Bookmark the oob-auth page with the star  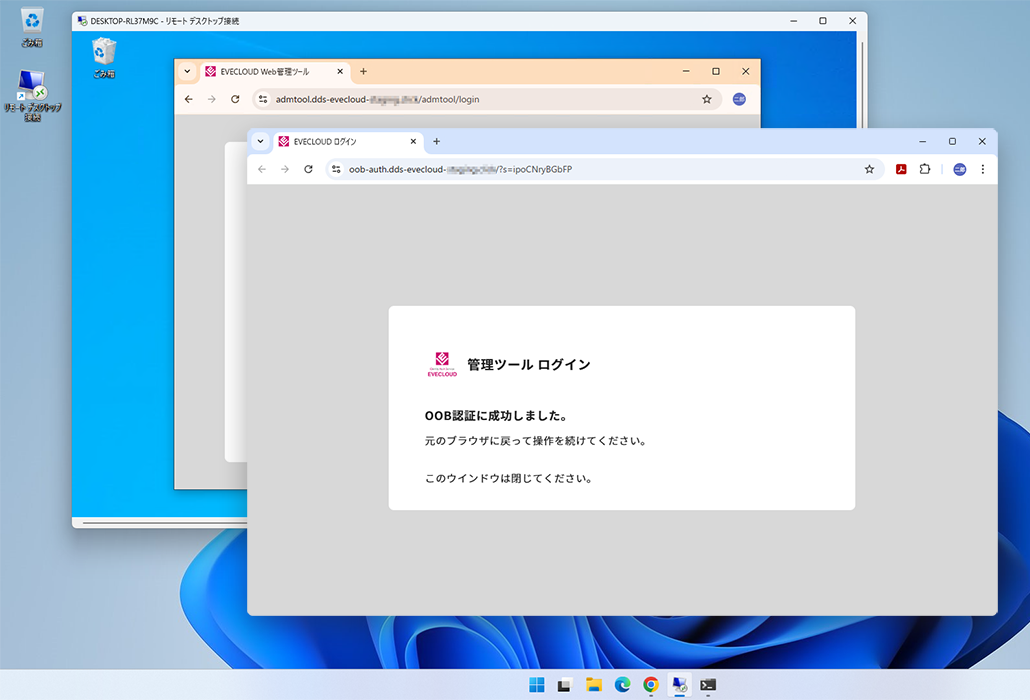tap(869, 170)
